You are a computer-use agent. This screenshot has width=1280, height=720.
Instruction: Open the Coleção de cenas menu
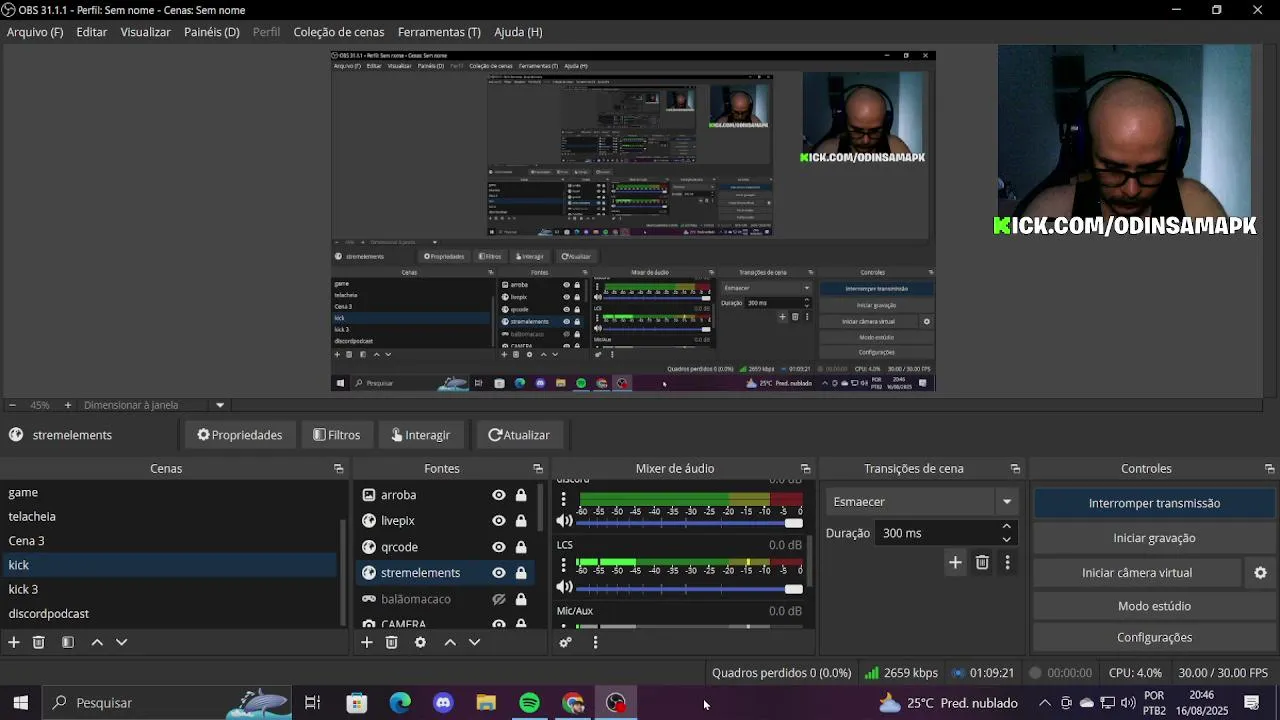coord(339,32)
